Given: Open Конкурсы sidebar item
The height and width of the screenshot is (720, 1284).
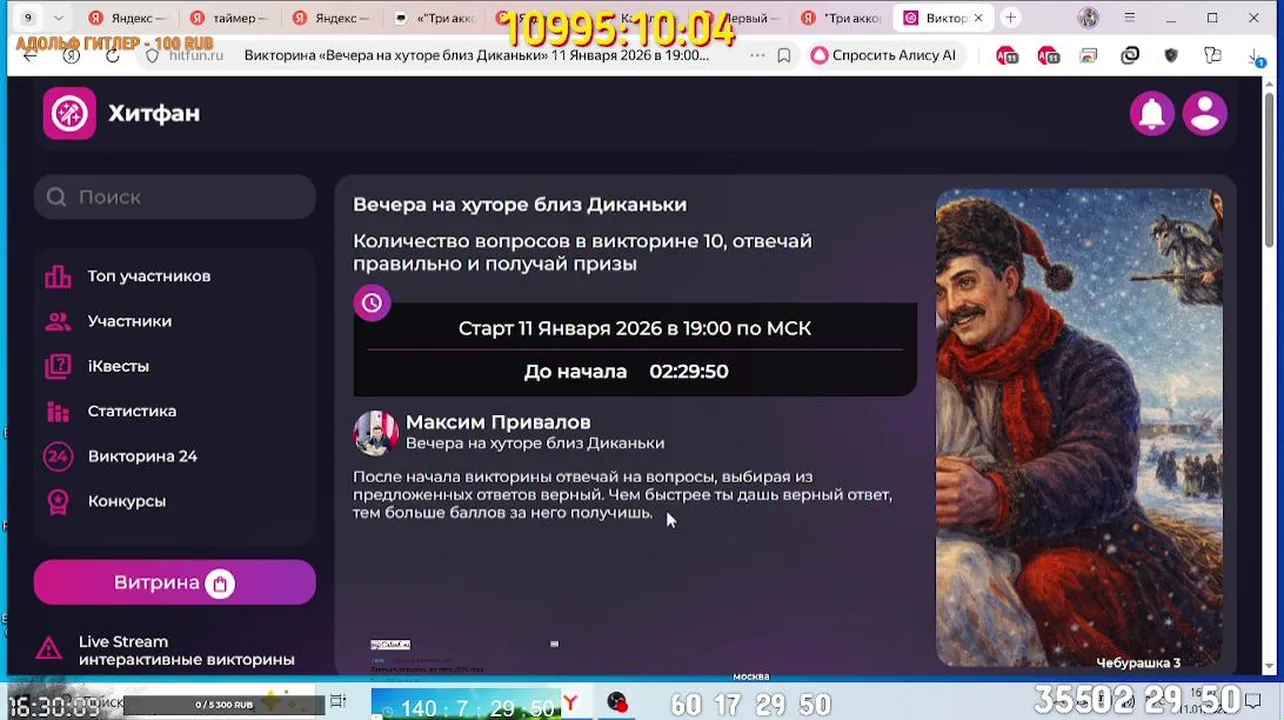Looking at the screenshot, I should (126, 501).
